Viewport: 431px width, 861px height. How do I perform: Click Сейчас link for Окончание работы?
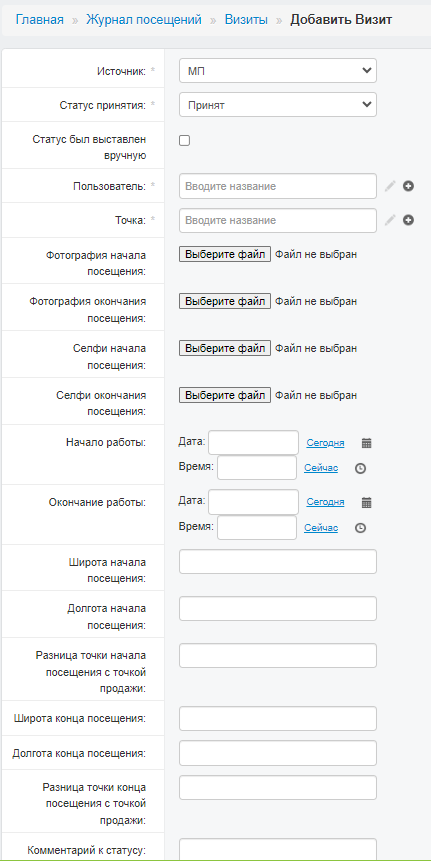pos(321,528)
